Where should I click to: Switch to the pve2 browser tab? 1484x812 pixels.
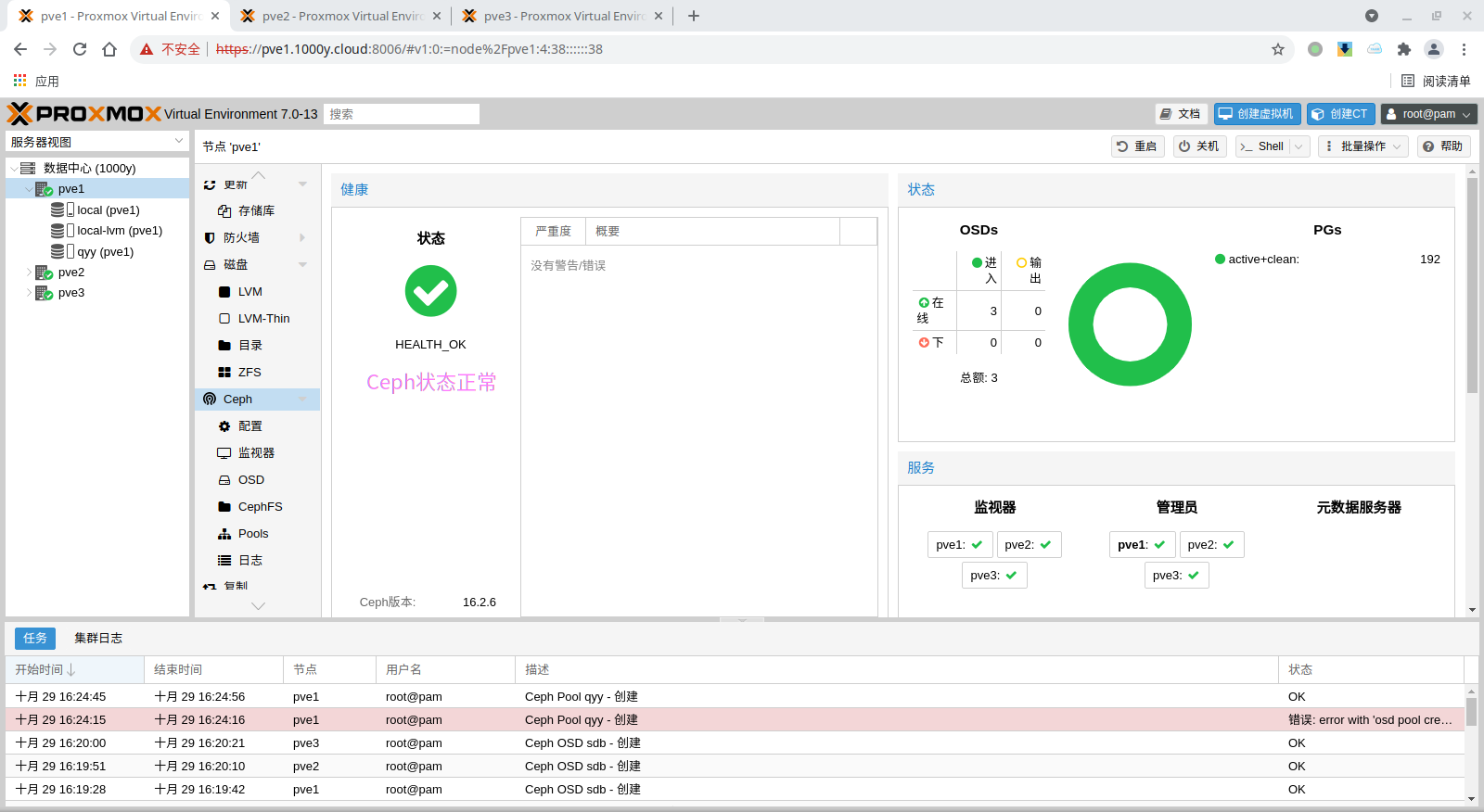click(340, 16)
